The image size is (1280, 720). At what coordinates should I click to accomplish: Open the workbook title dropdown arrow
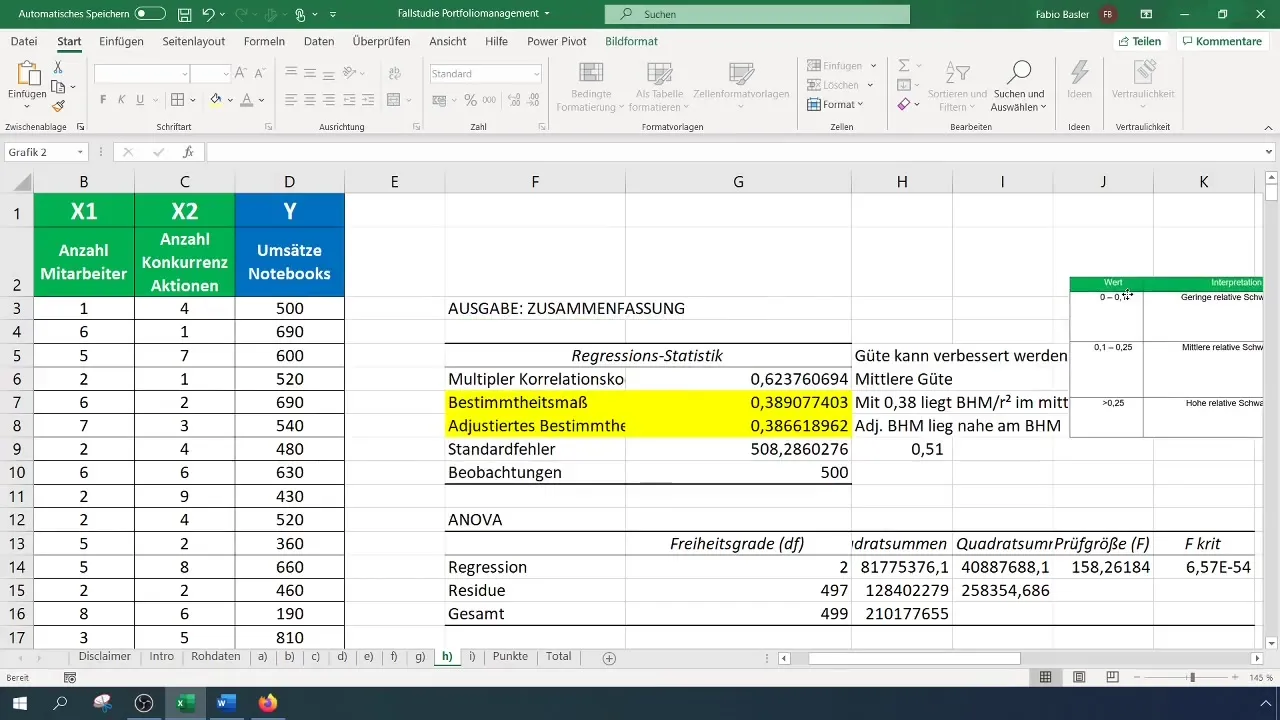[x=547, y=15]
